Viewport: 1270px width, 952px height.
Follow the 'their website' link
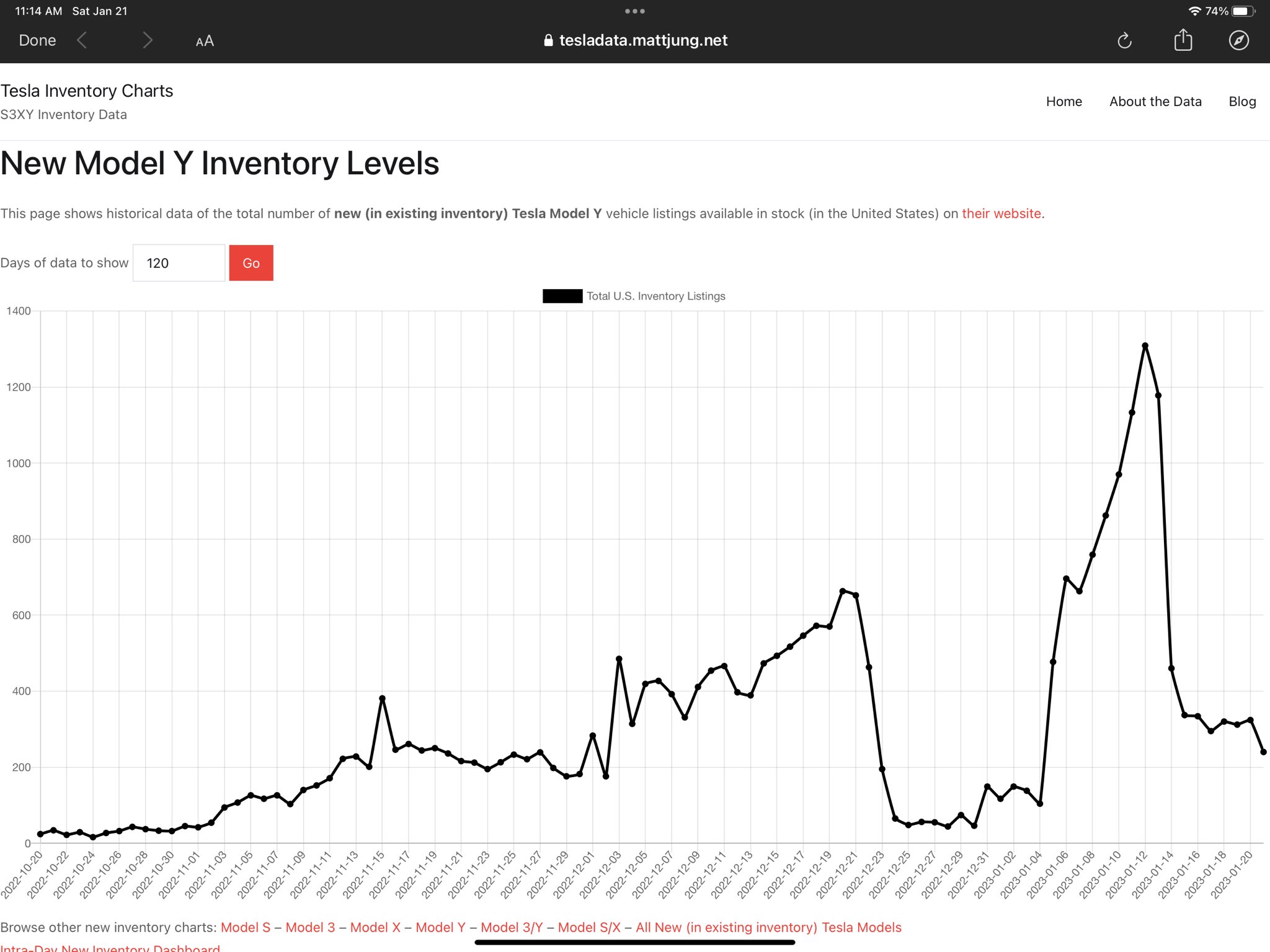pos(1001,213)
